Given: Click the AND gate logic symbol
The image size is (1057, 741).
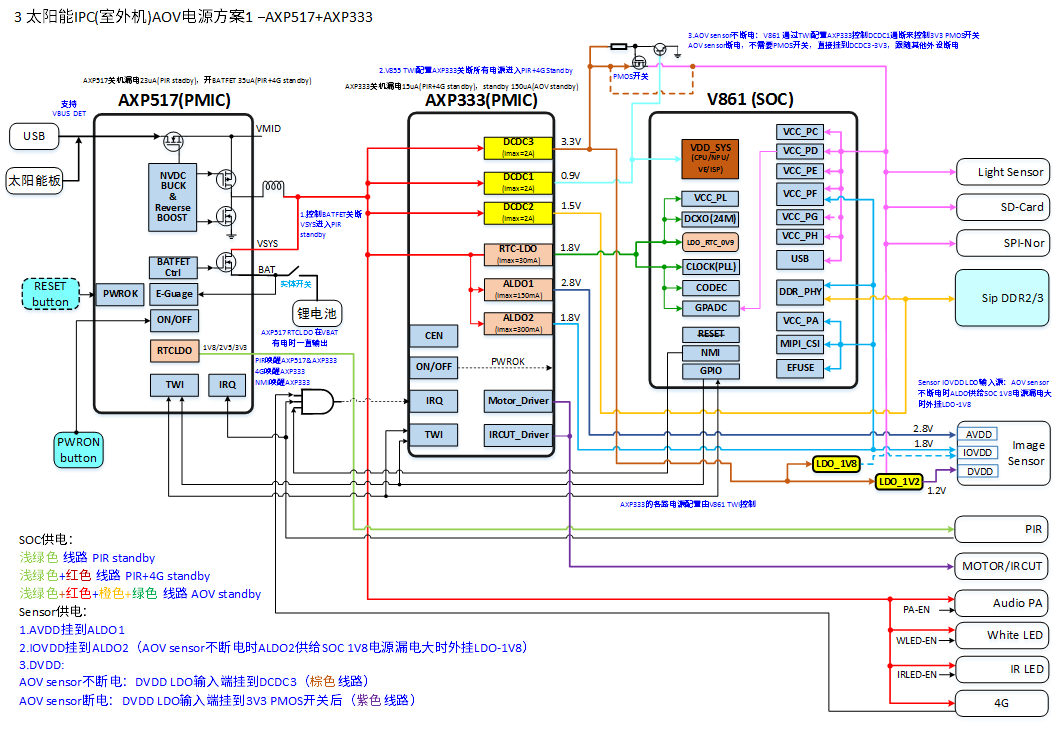Looking at the screenshot, I should pyautogui.click(x=316, y=402).
